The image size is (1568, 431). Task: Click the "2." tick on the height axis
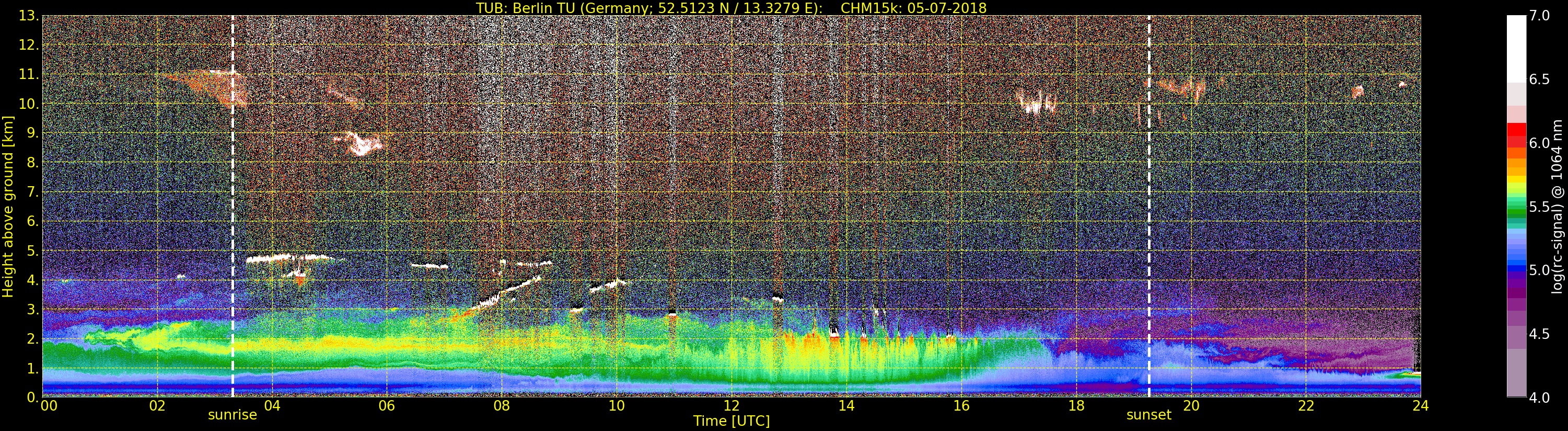32,338
